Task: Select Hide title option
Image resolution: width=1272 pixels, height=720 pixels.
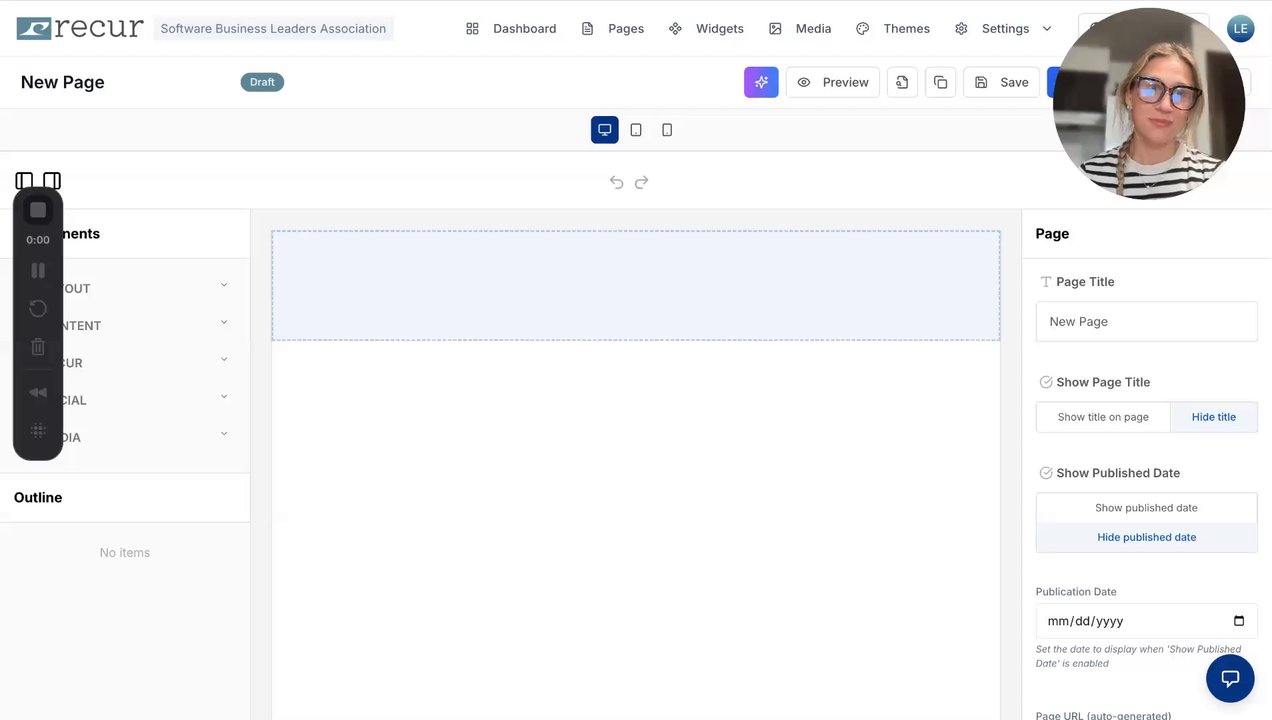Action: coord(1213,417)
